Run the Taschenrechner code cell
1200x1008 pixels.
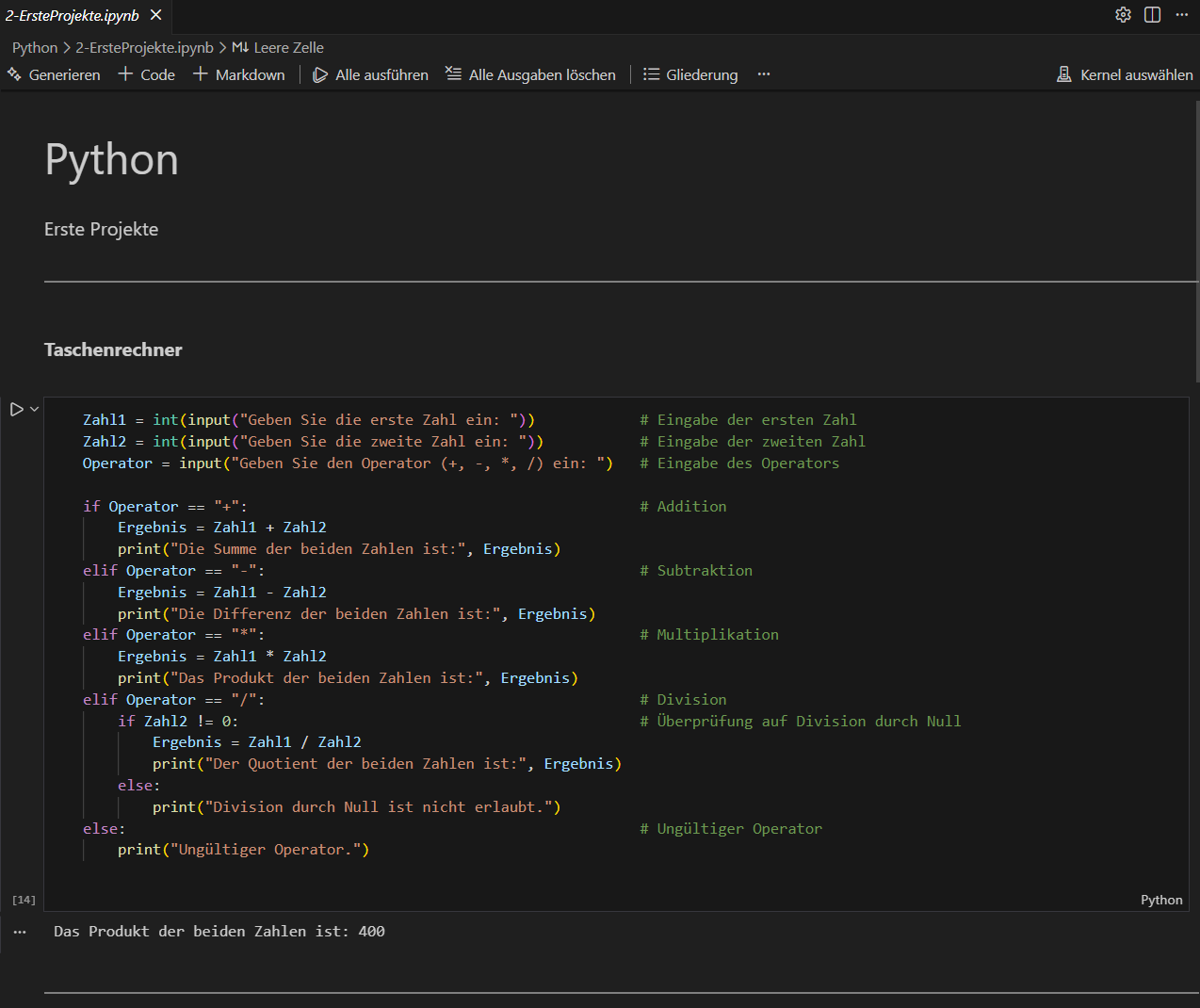(16, 409)
